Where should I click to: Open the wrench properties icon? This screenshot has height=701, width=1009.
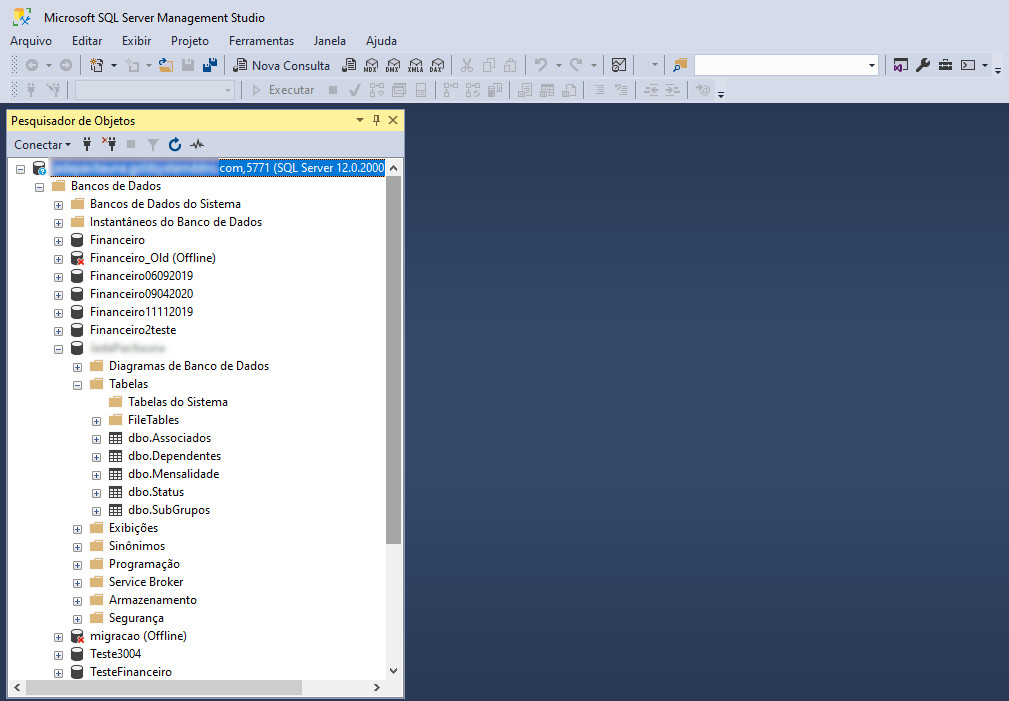pos(923,65)
